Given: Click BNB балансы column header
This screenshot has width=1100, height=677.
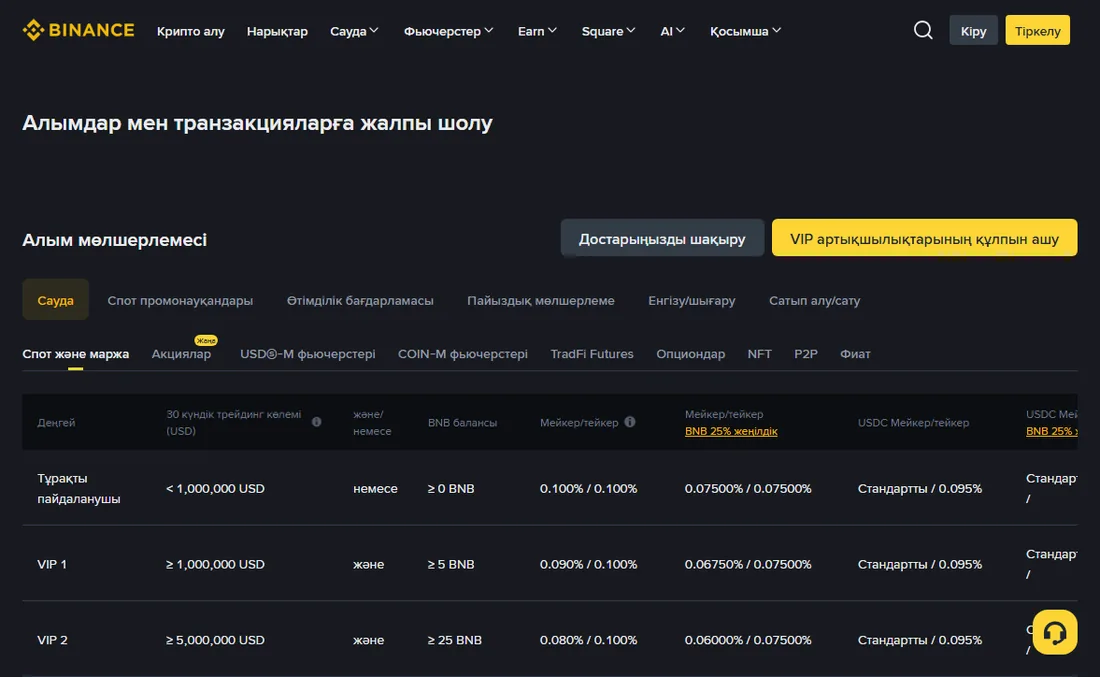Looking at the screenshot, I should 462,422.
